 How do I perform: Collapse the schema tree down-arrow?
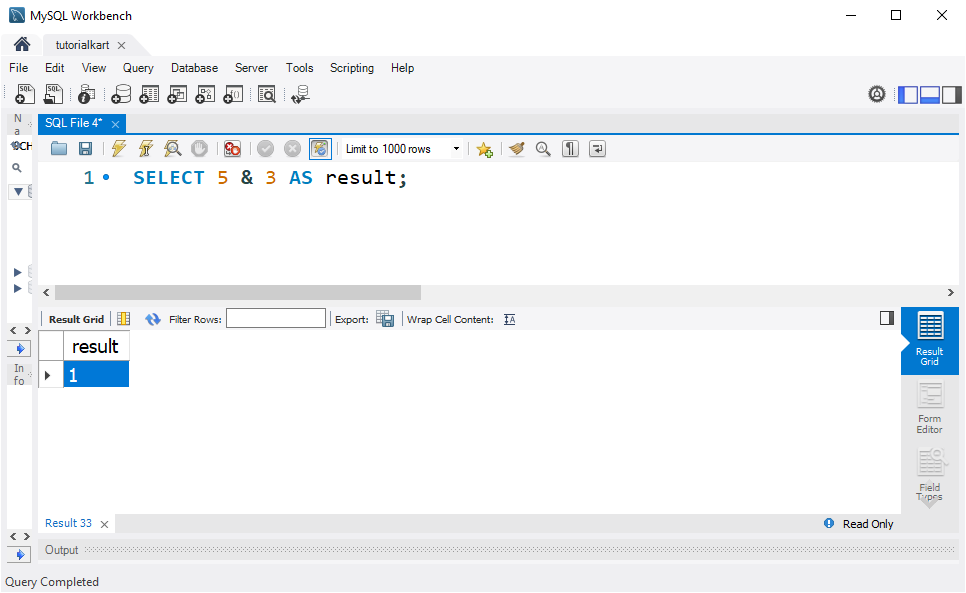point(18,192)
